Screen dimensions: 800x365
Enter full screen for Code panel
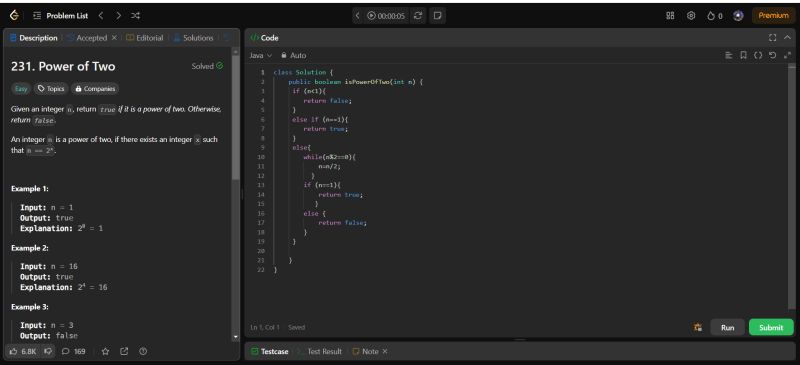(772, 38)
